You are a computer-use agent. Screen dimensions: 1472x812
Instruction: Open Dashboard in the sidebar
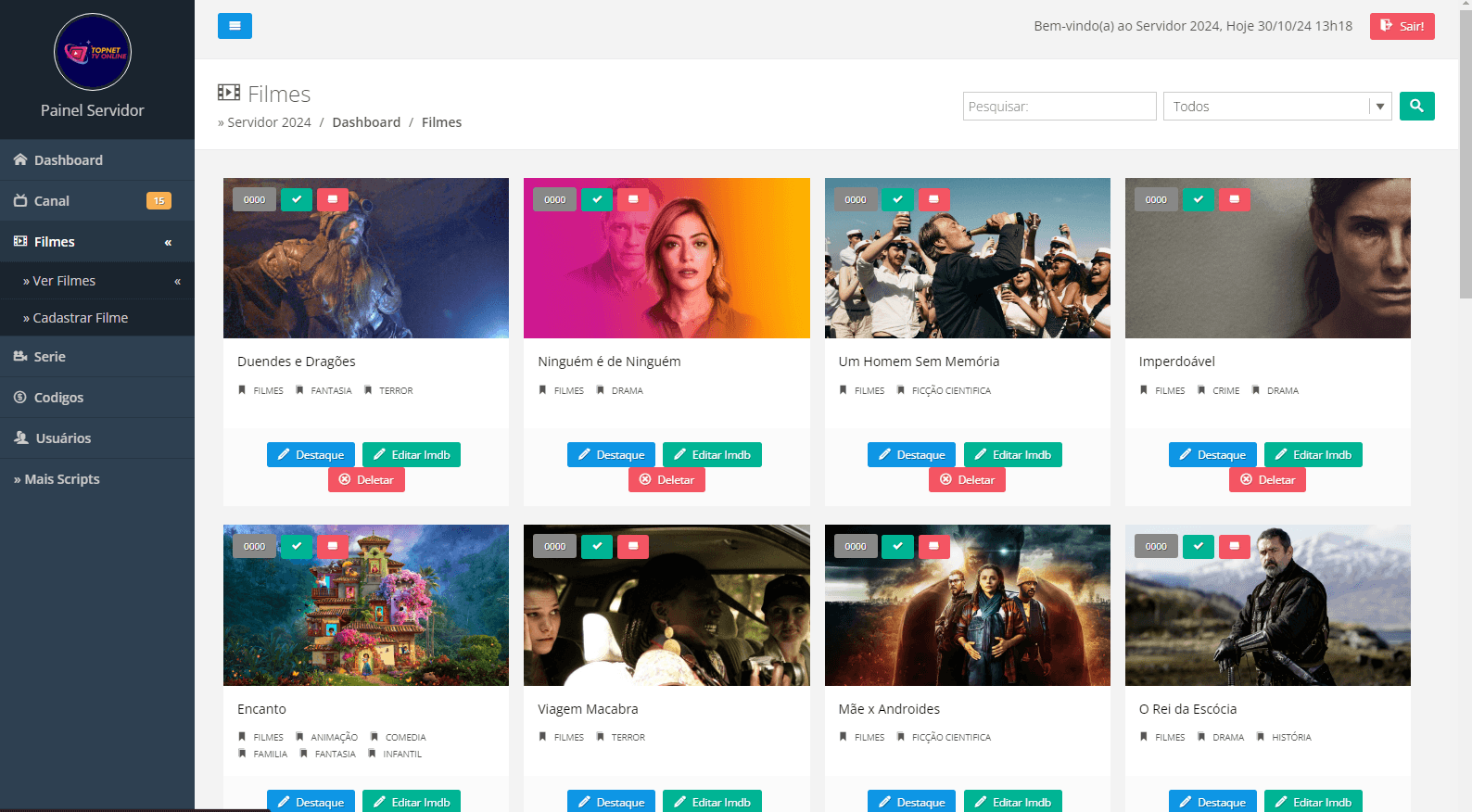(97, 160)
